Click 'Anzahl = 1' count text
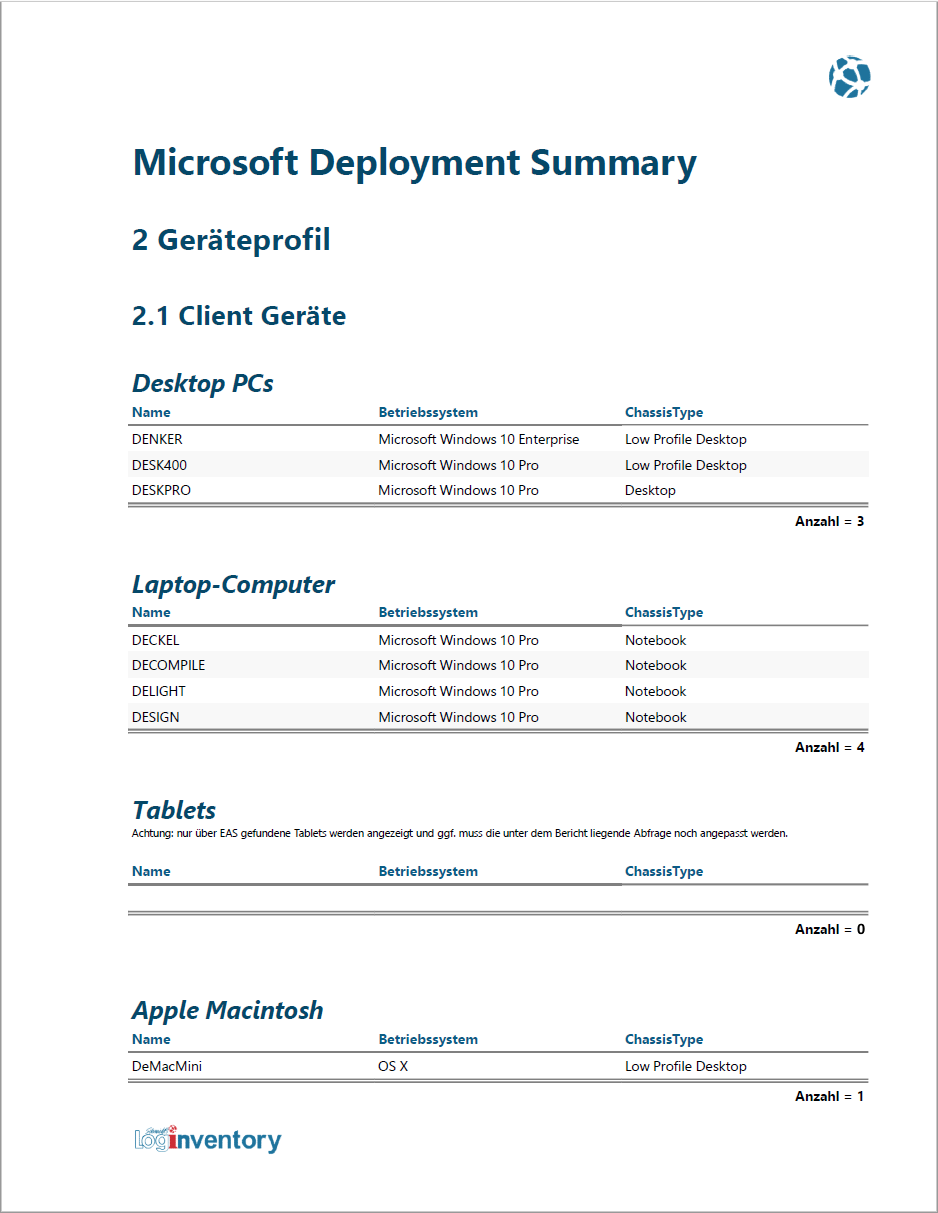Image resolution: width=938 pixels, height=1213 pixels. click(830, 1096)
